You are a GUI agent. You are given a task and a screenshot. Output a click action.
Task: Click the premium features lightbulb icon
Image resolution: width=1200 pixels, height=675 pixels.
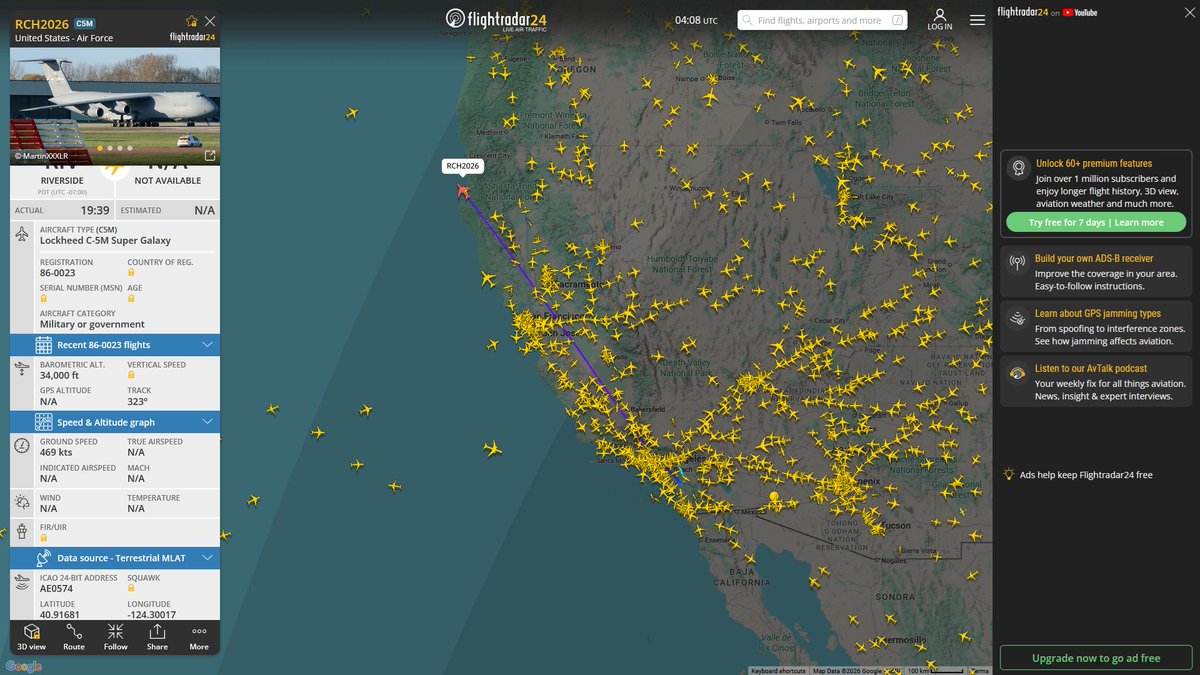1017,167
